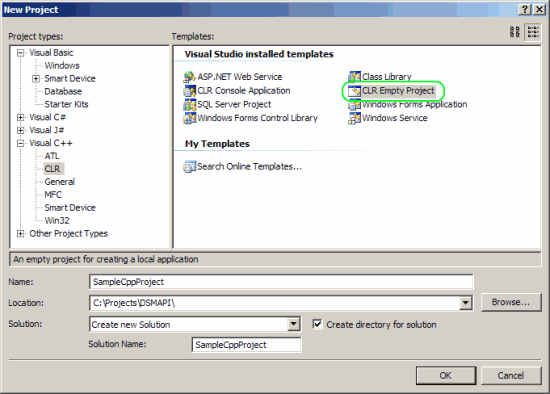
Task: Expand the Visual J# node
Action: click(21, 130)
